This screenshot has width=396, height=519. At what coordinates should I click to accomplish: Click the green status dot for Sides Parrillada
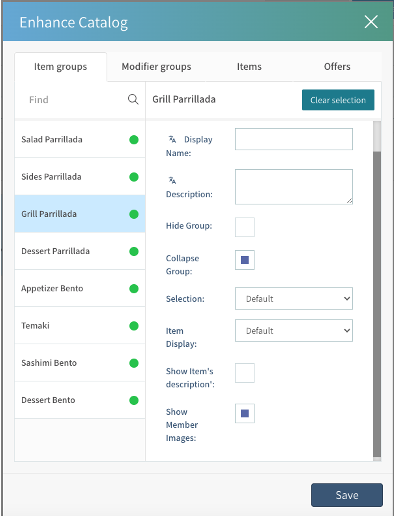pyautogui.click(x=134, y=177)
